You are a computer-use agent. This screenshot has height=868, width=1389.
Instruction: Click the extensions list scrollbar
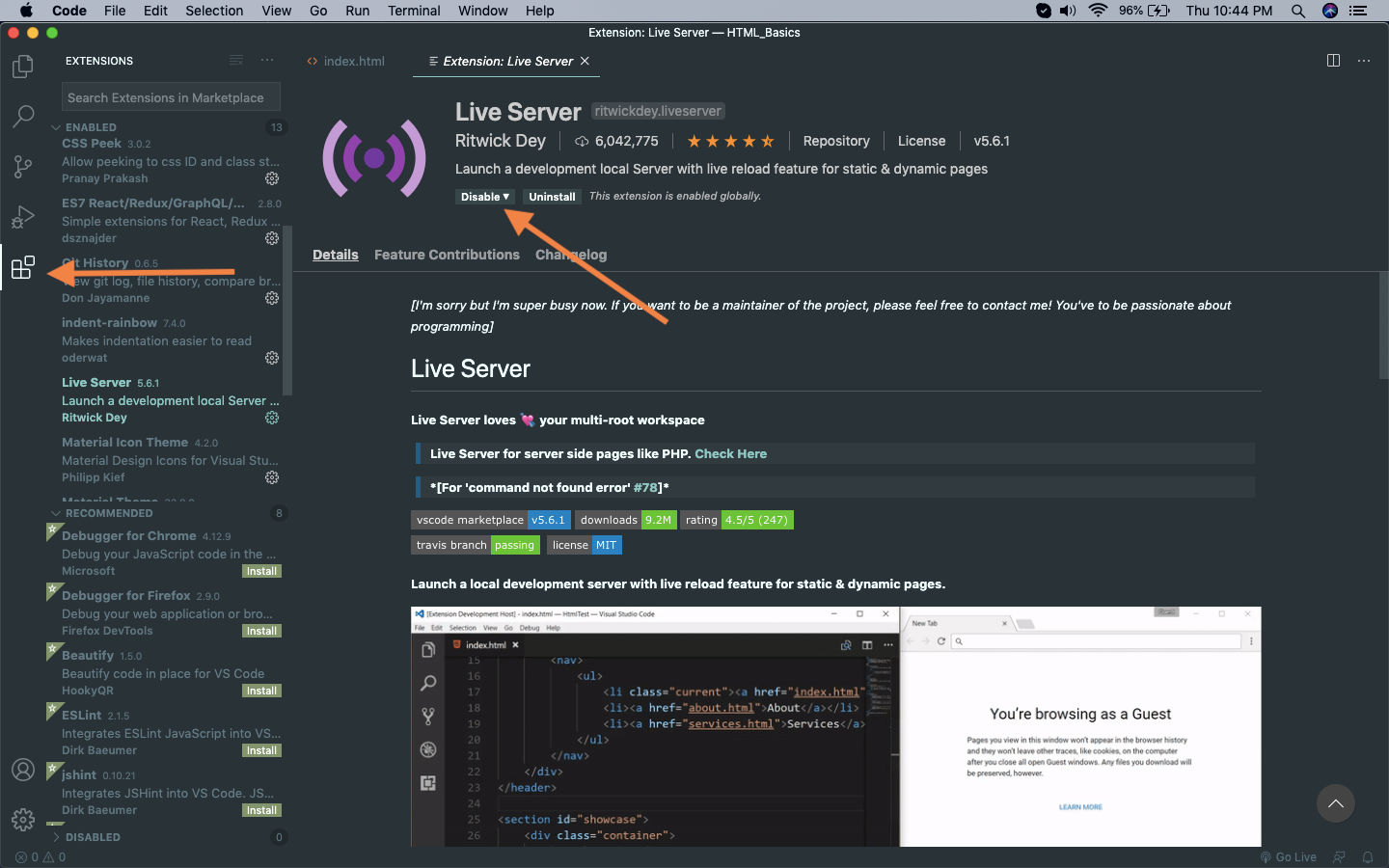tap(287, 309)
